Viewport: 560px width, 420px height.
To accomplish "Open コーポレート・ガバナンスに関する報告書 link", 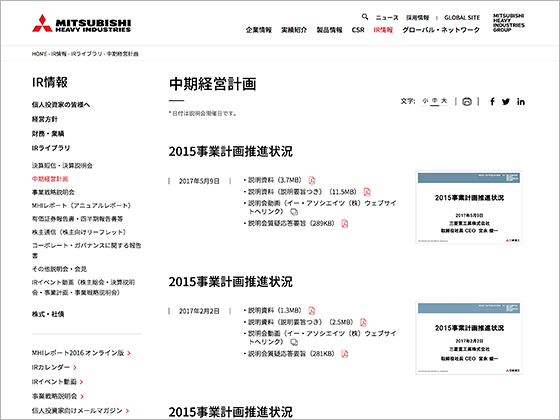I will 86,251.
